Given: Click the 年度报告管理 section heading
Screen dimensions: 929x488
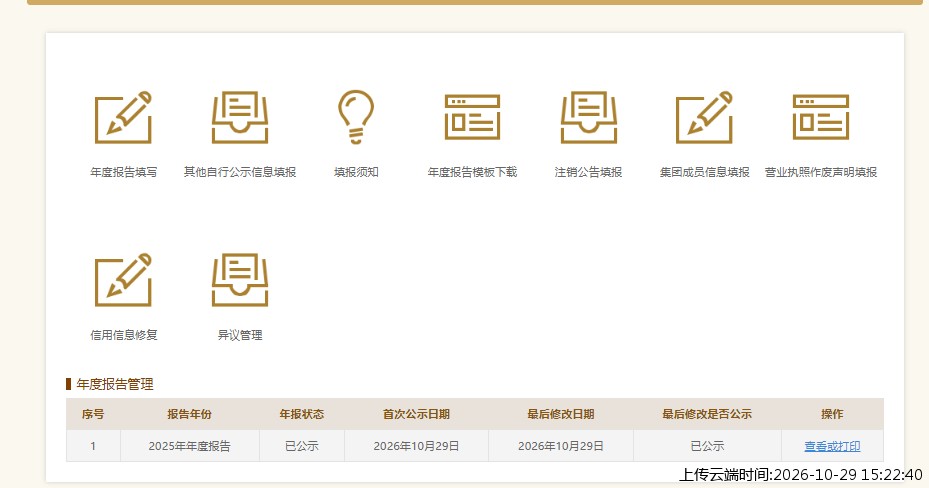Looking at the screenshot, I should pyautogui.click(x=115, y=384).
